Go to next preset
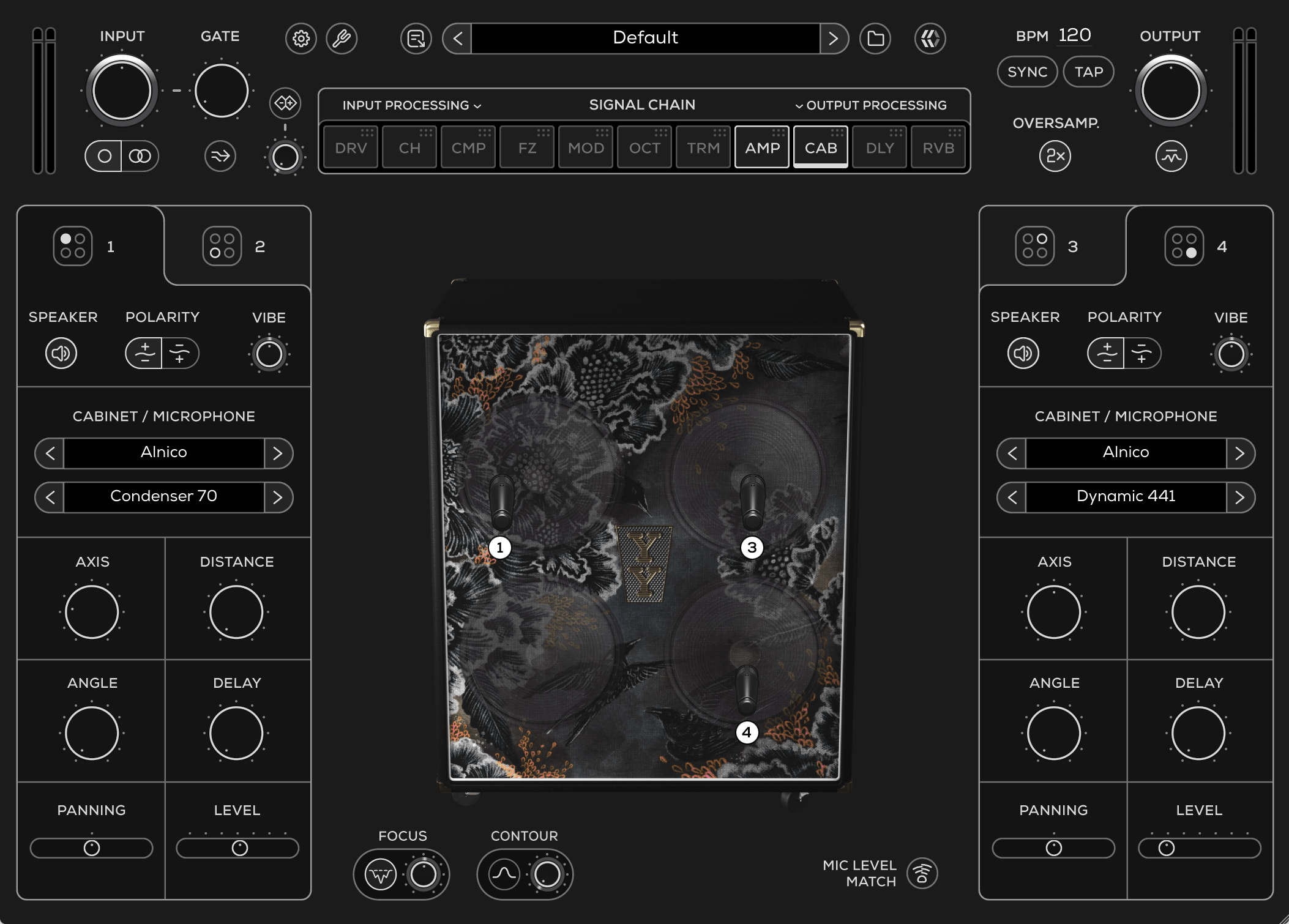 [834, 39]
